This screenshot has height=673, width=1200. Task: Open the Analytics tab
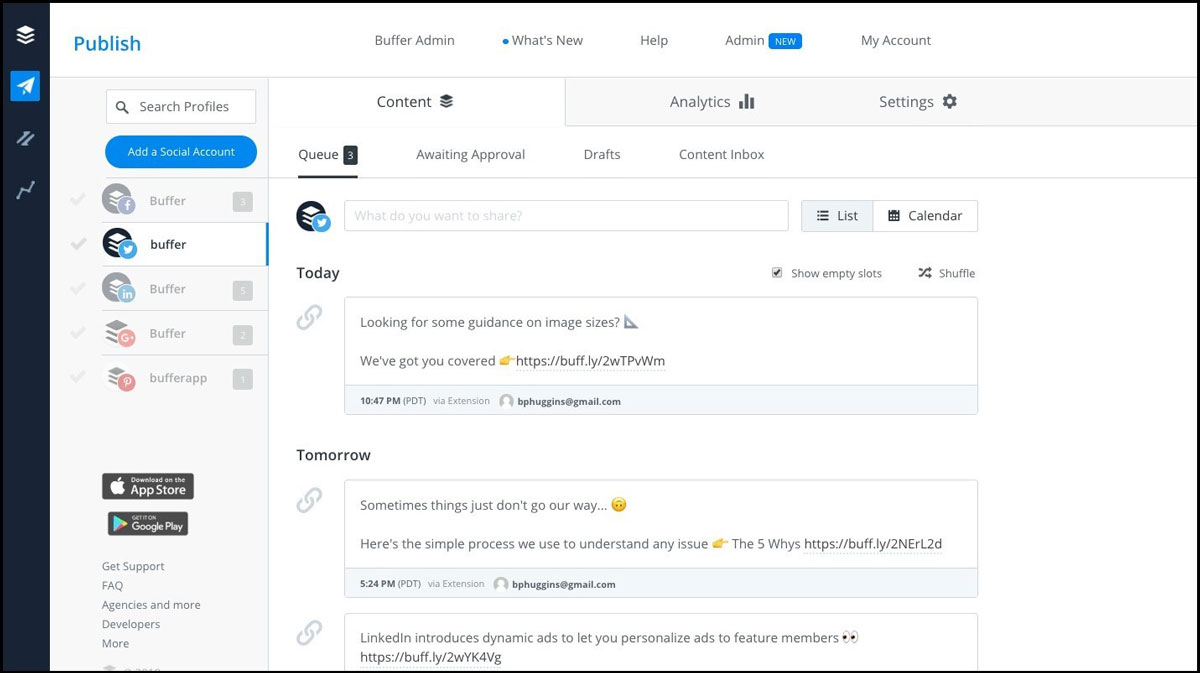pos(712,102)
